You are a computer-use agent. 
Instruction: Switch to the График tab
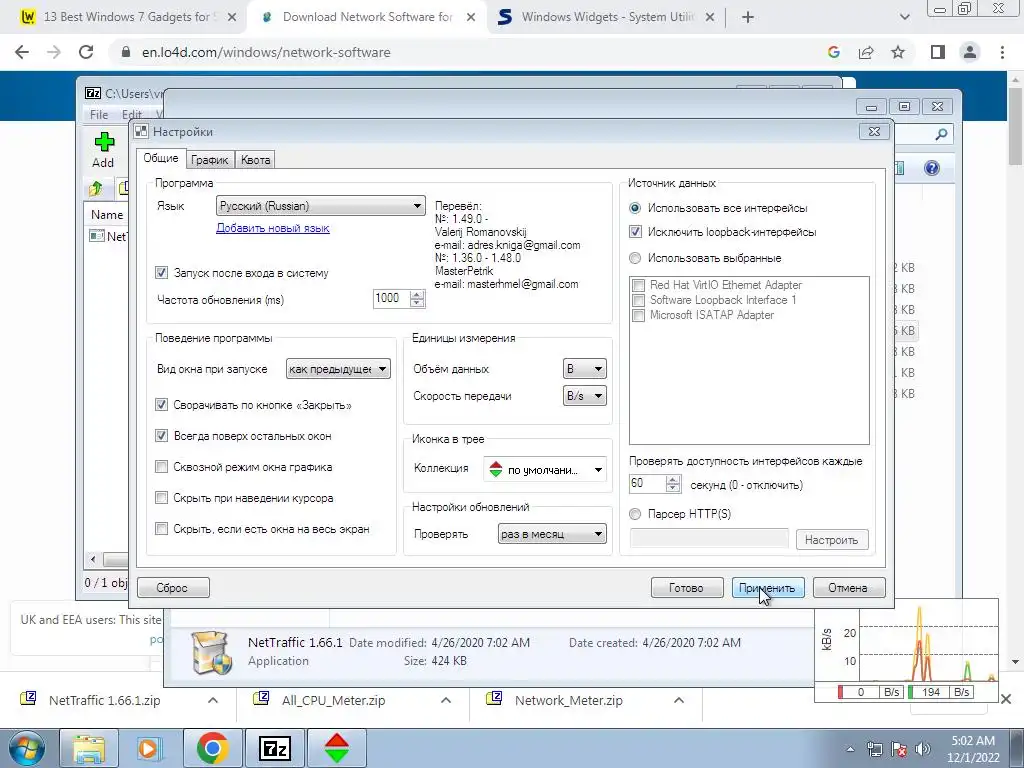click(210, 160)
